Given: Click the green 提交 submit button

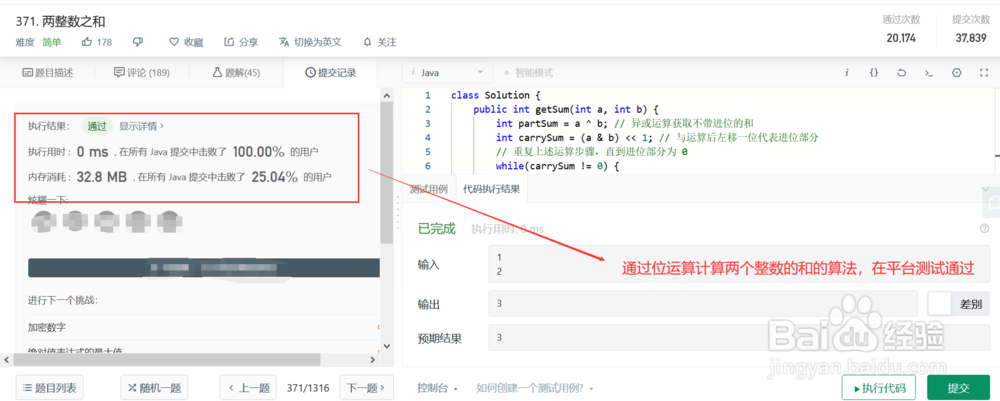Looking at the screenshot, I should [x=959, y=388].
